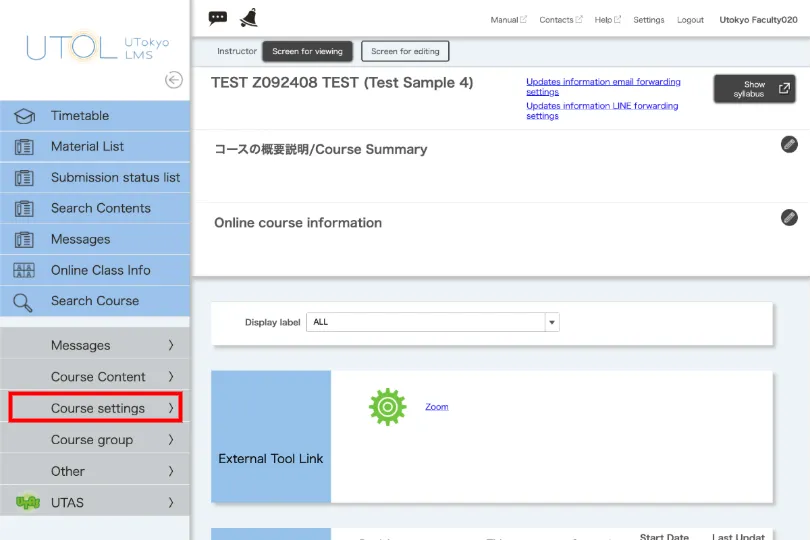
Task: Click the blue Messages list icon
Action: click(24, 239)
